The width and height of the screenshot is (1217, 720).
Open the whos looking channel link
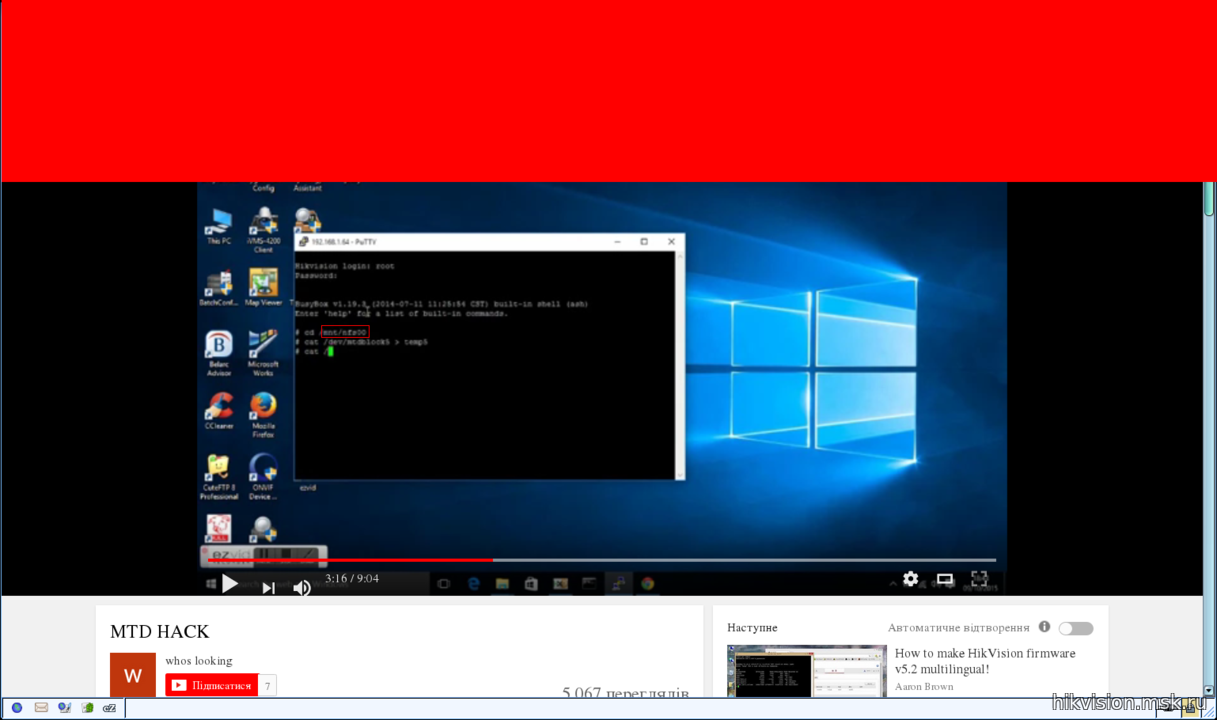[x=199, y=661]
